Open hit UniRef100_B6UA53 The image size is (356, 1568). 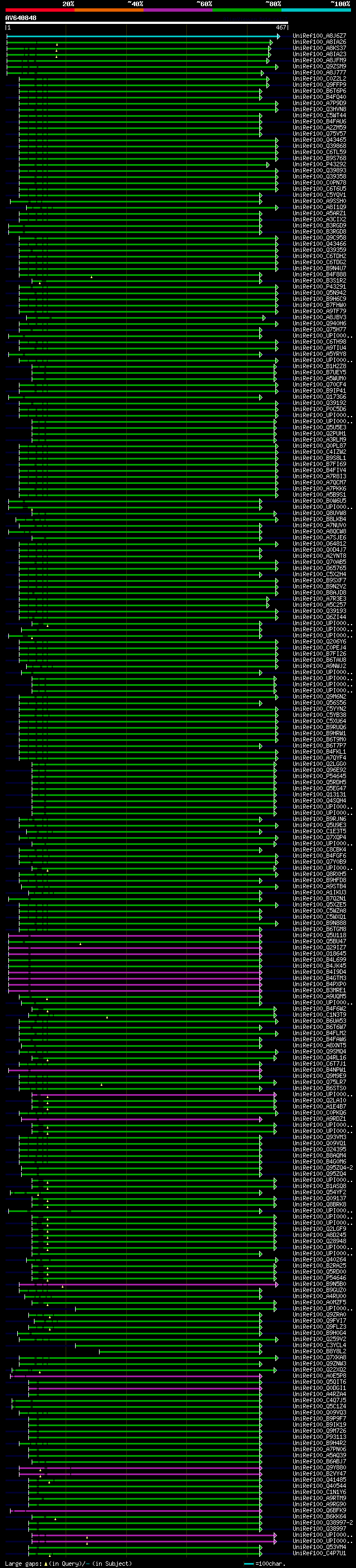(x=319, y=1021)
